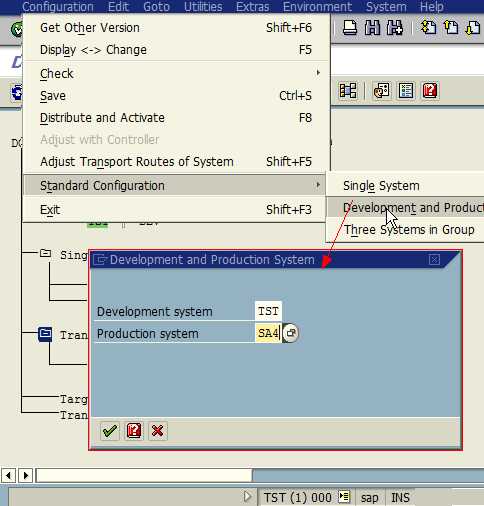Select Get Other Version menu entry
The height and width of the screenshot is (506, 484).
pyautogui.click(x=176, y=28)
